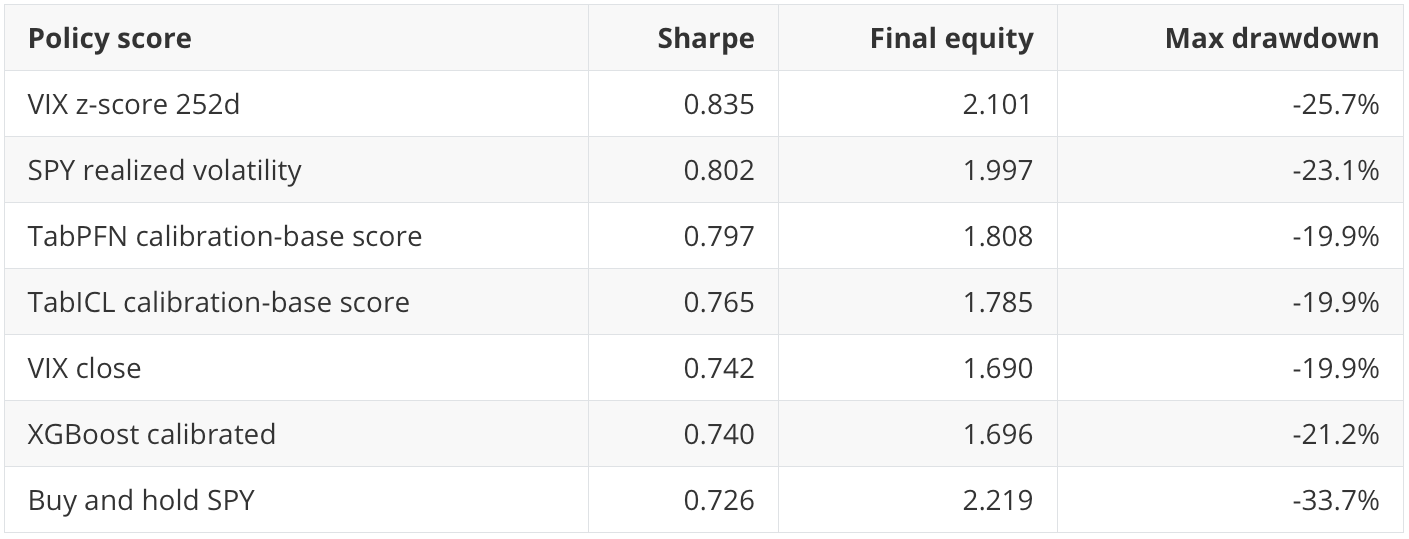Click Sharpe value 0.726
The height and width of the screenshot is (539, 1409).
click(719, 500)
